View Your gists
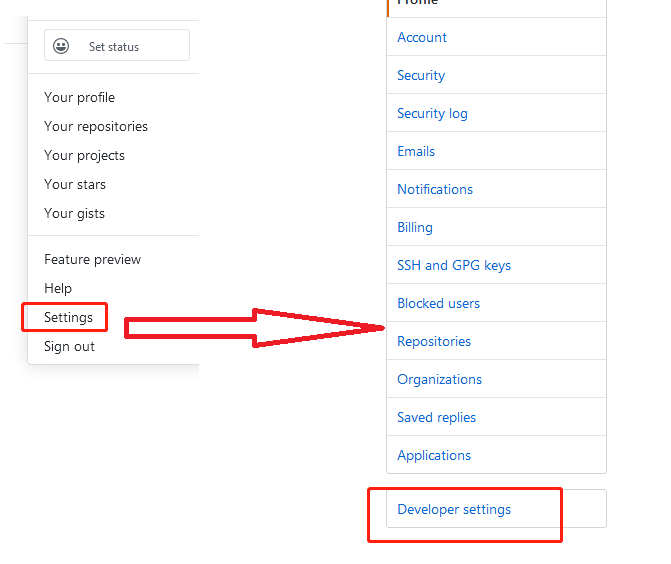 coord(74,214)
